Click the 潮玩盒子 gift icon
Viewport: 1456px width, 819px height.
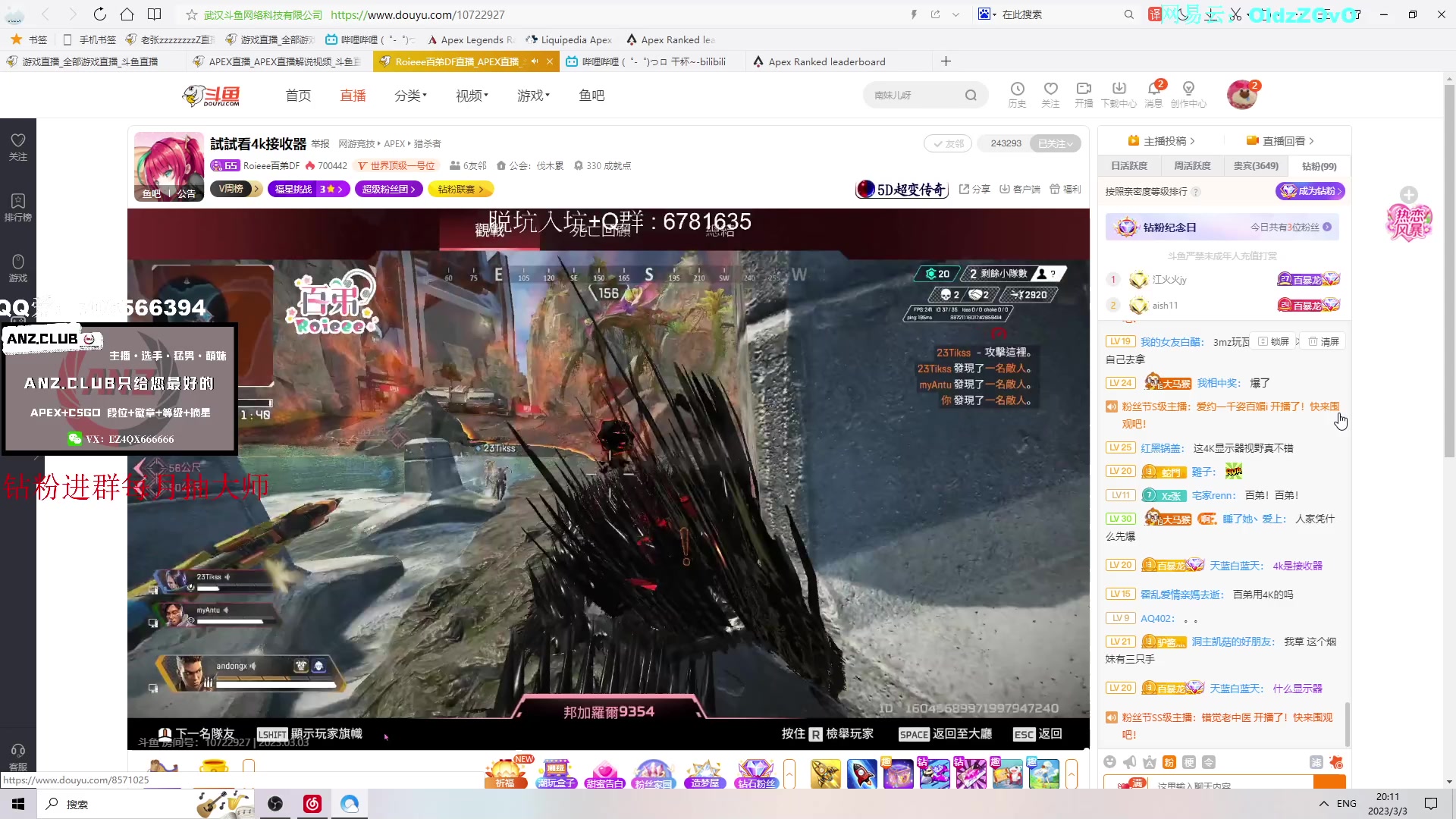coord(556,773)
